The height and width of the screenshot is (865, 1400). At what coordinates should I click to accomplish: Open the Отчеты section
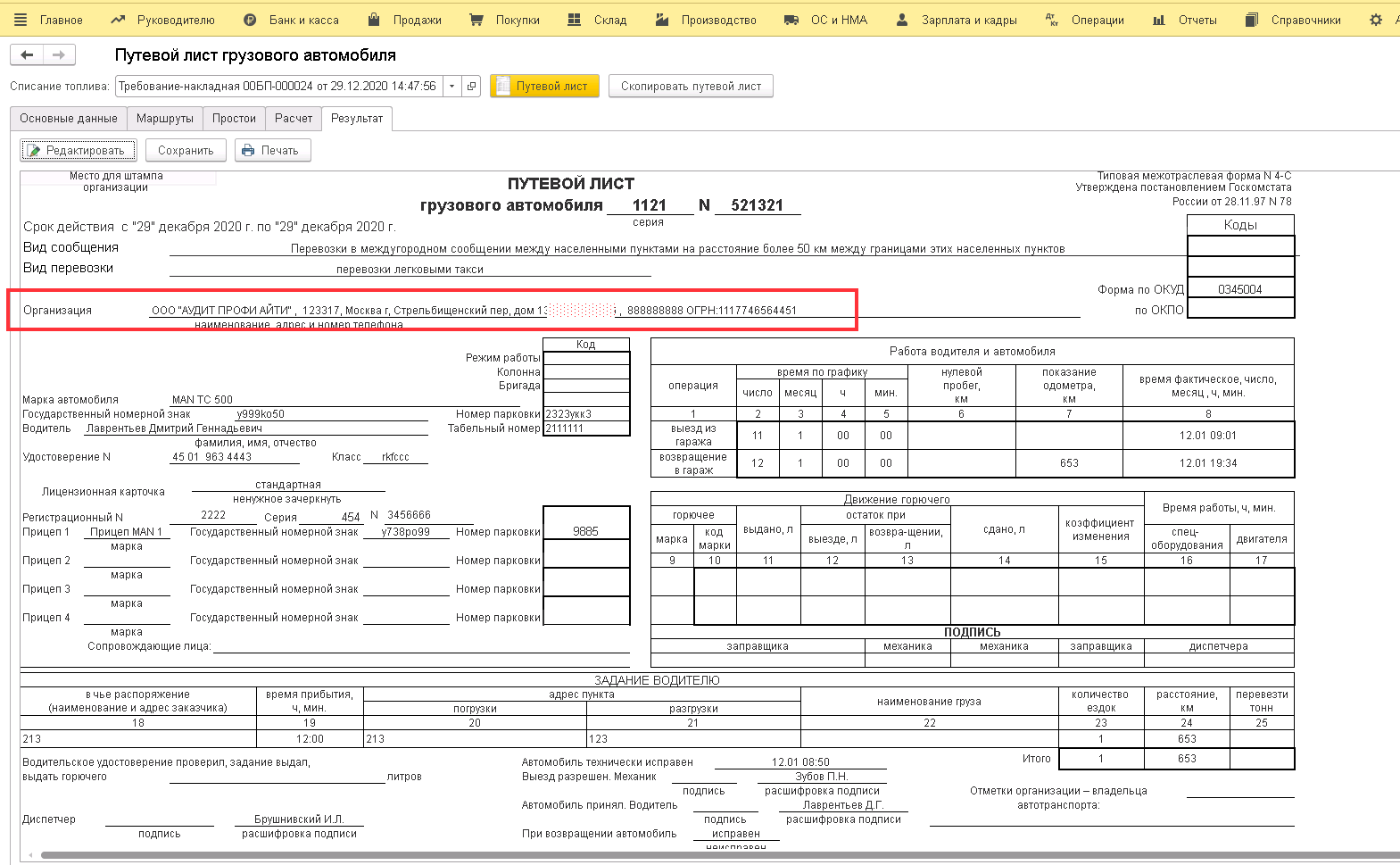coord(1184,20)
